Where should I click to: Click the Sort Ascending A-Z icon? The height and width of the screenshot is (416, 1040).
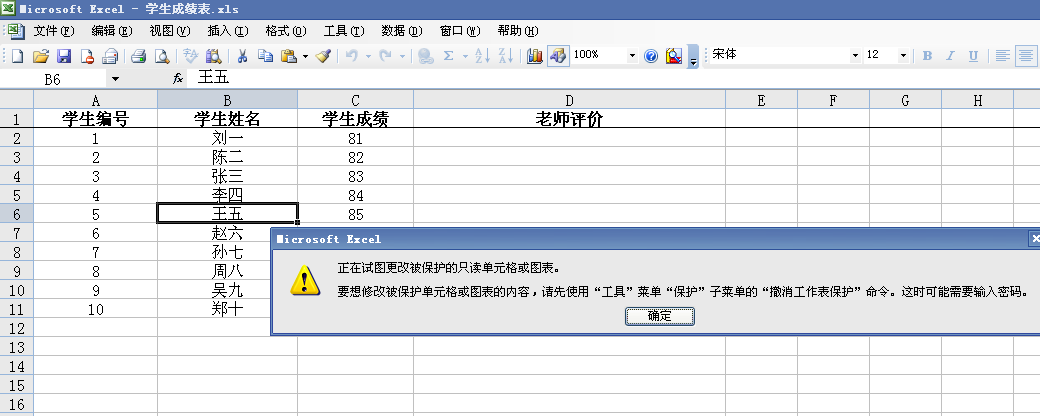click(x=482, y=56)
